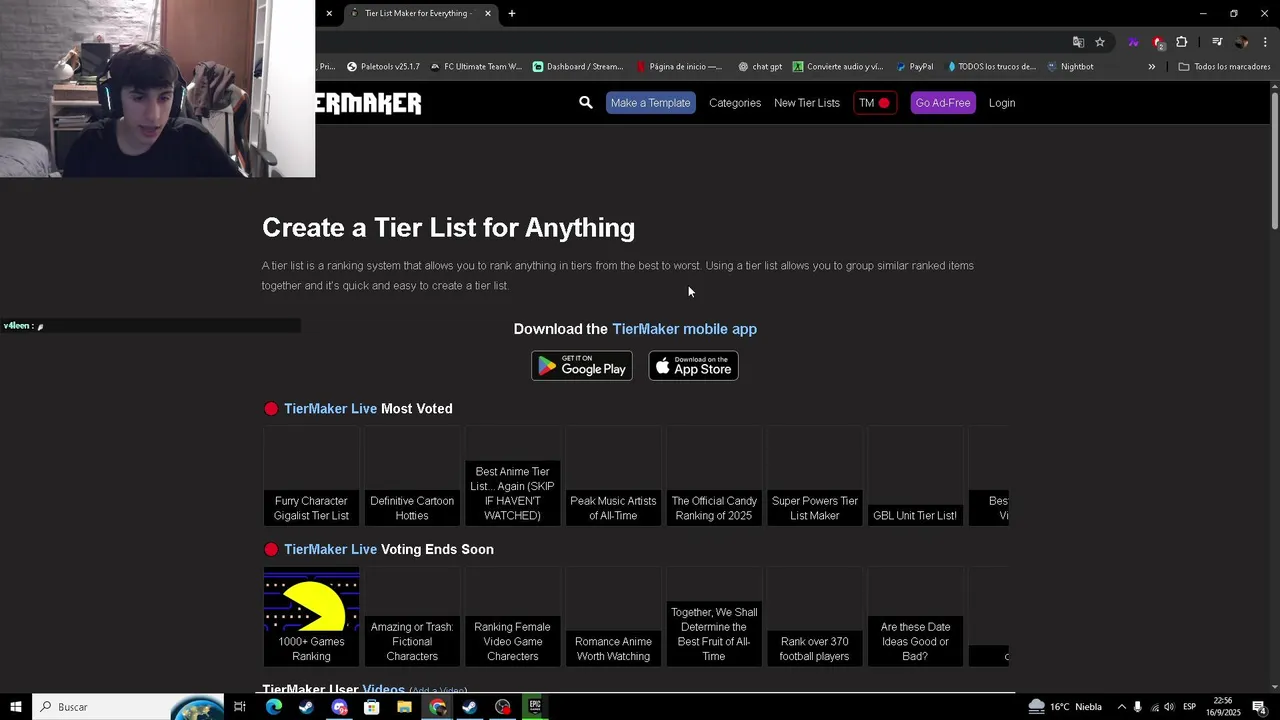1280x720 pixels.
Task: Click the Google Play download badge
Action: (x=582, y=366)
